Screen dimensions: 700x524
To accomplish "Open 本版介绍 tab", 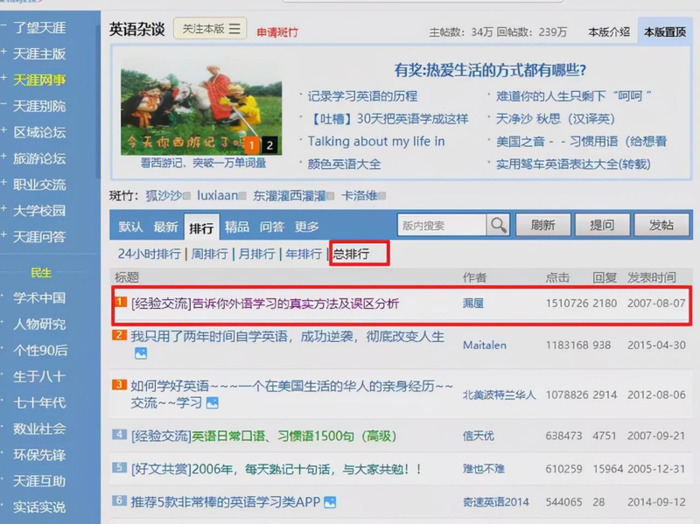I will pyautogui.click(x=609, y=32).
